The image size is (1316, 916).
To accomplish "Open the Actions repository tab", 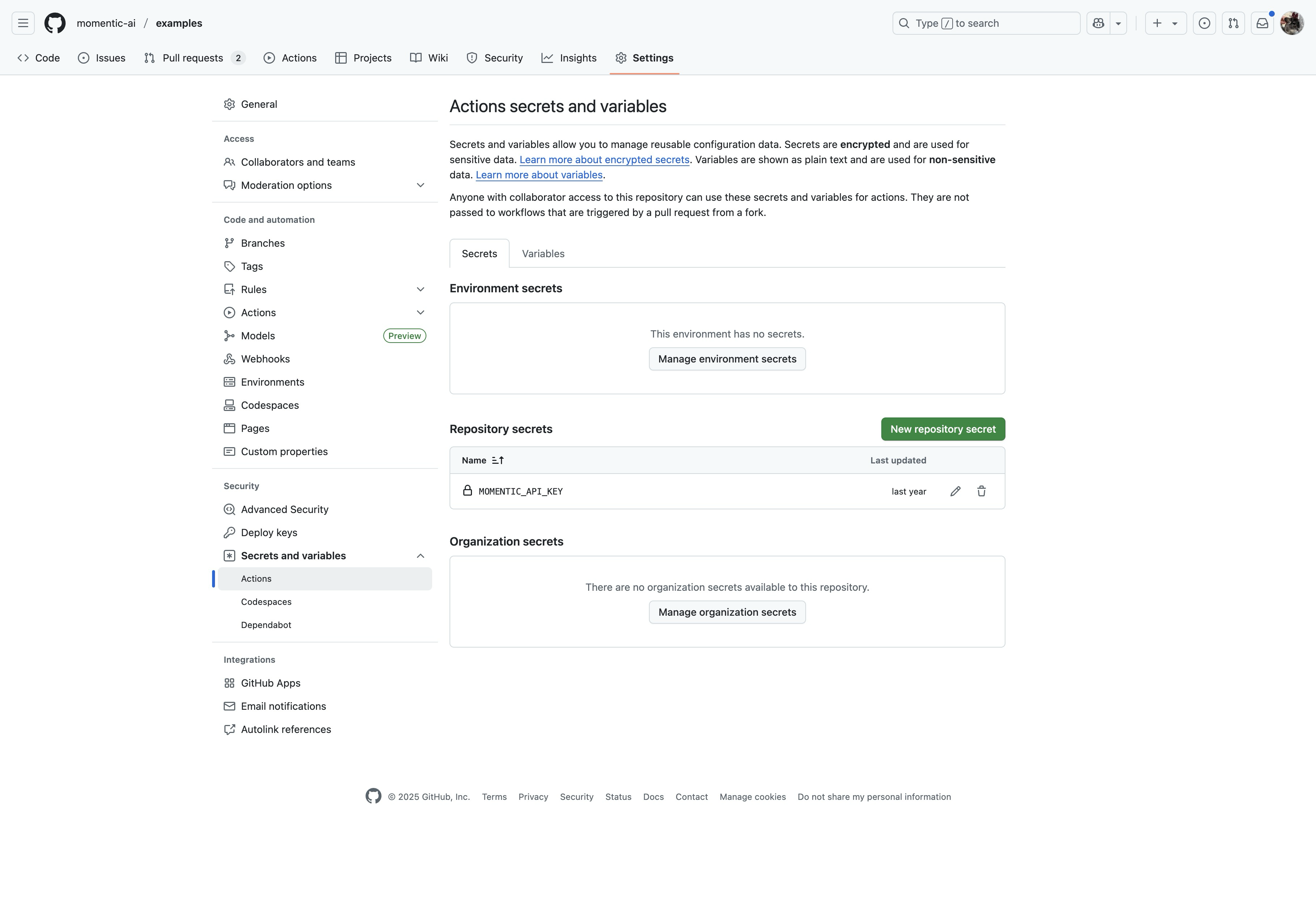I will tap(290, 58).
